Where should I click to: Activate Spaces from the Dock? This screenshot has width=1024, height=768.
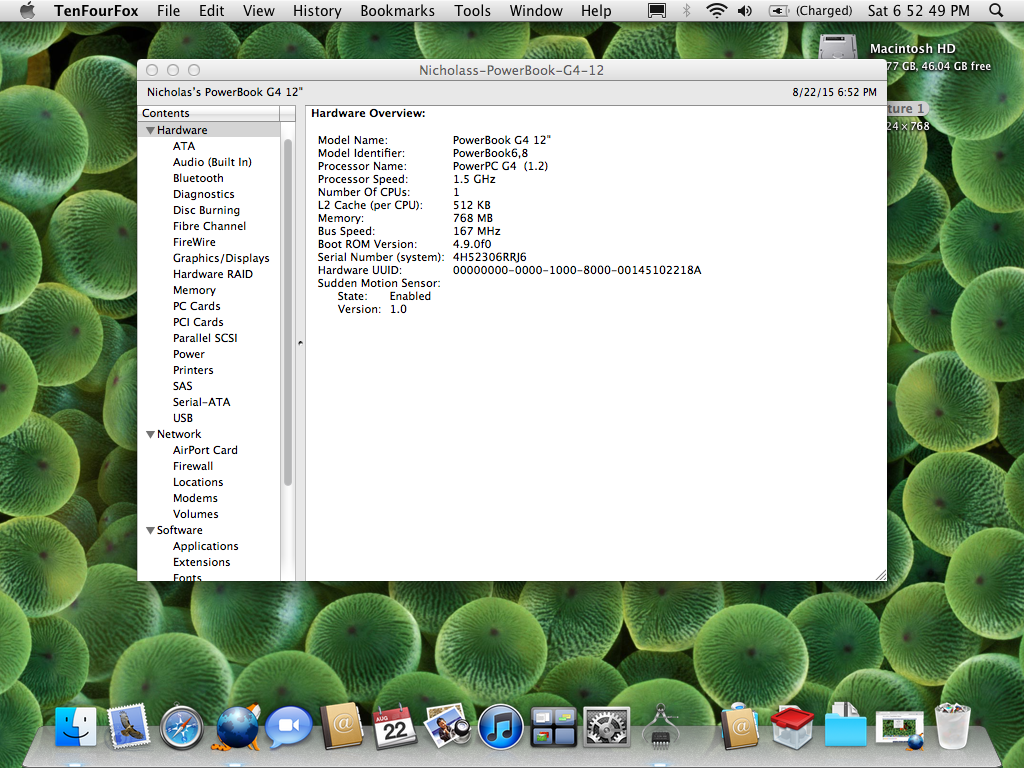pyautogui.click(x=553, y=727)
